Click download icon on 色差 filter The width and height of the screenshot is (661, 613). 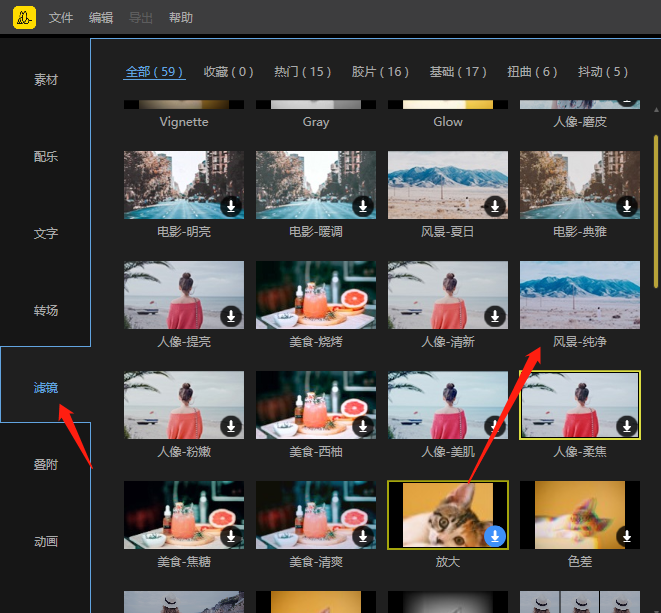click(x=627, y=536)
